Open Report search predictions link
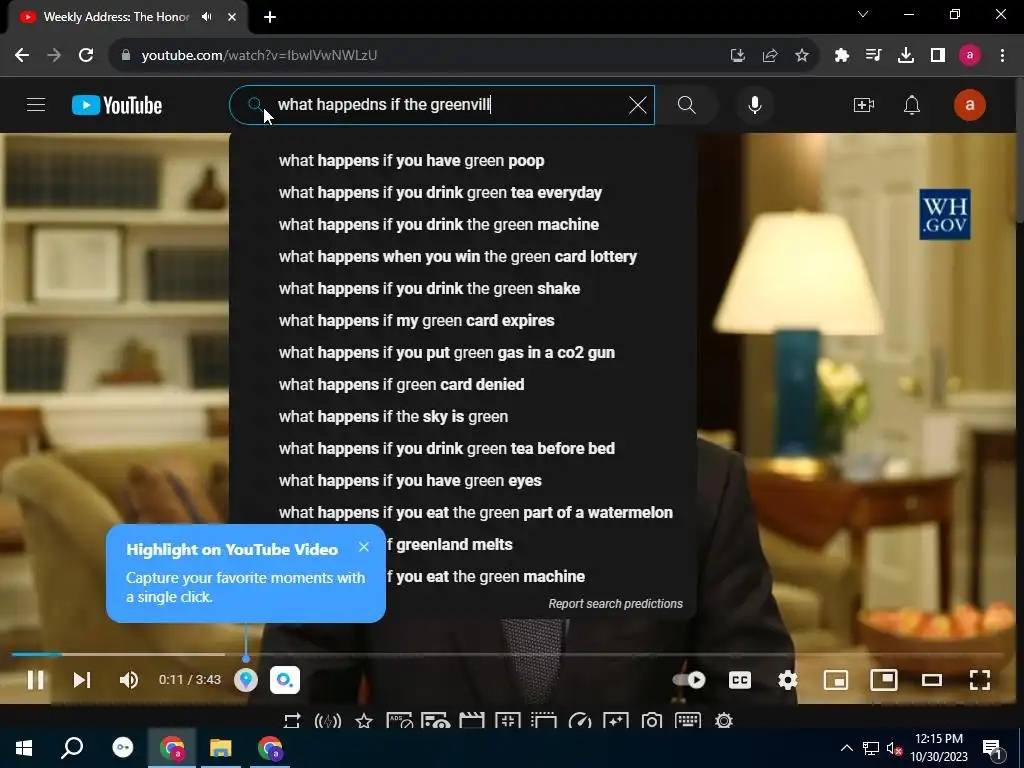This screenshot has height=768, width=1024. pyautogui.click(x=615, y=604)
